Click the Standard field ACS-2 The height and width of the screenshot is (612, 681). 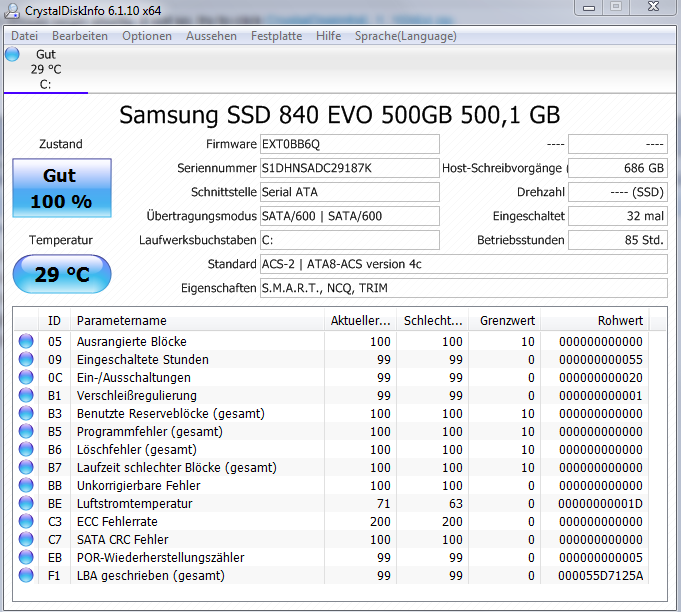(463, 264)
